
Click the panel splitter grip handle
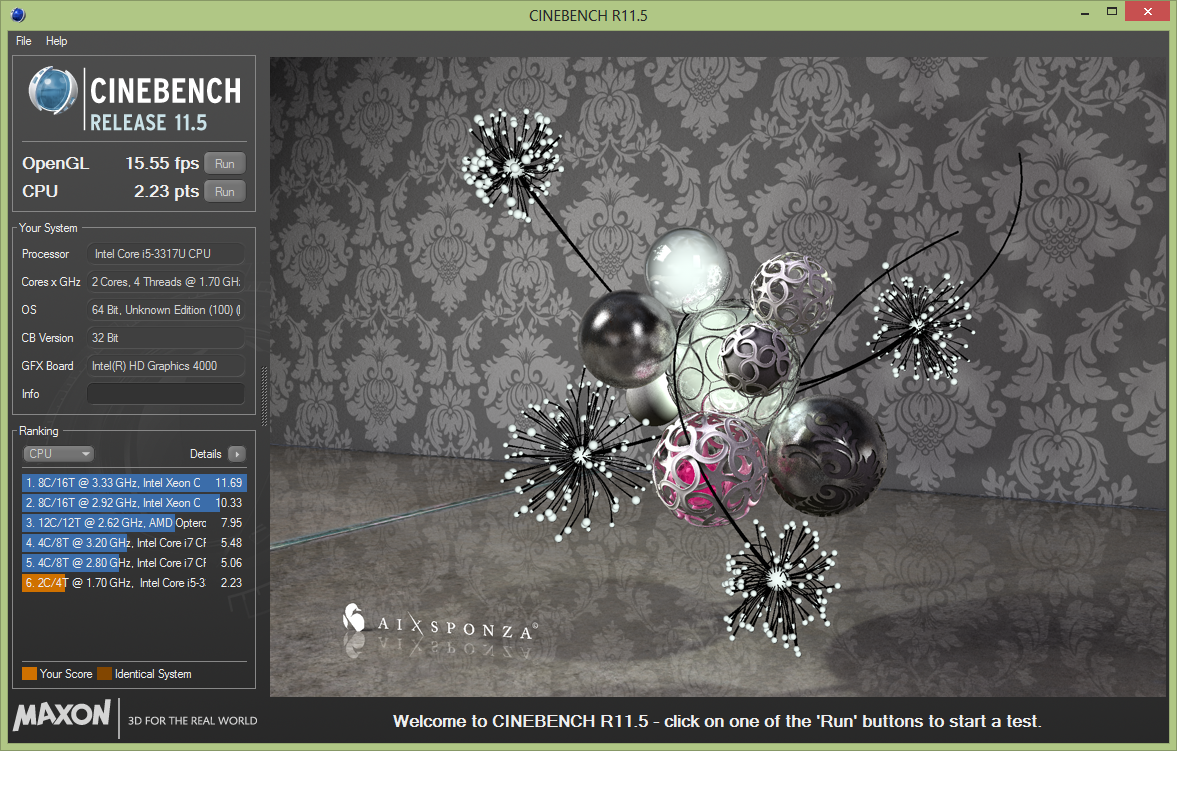coord(263,396)
